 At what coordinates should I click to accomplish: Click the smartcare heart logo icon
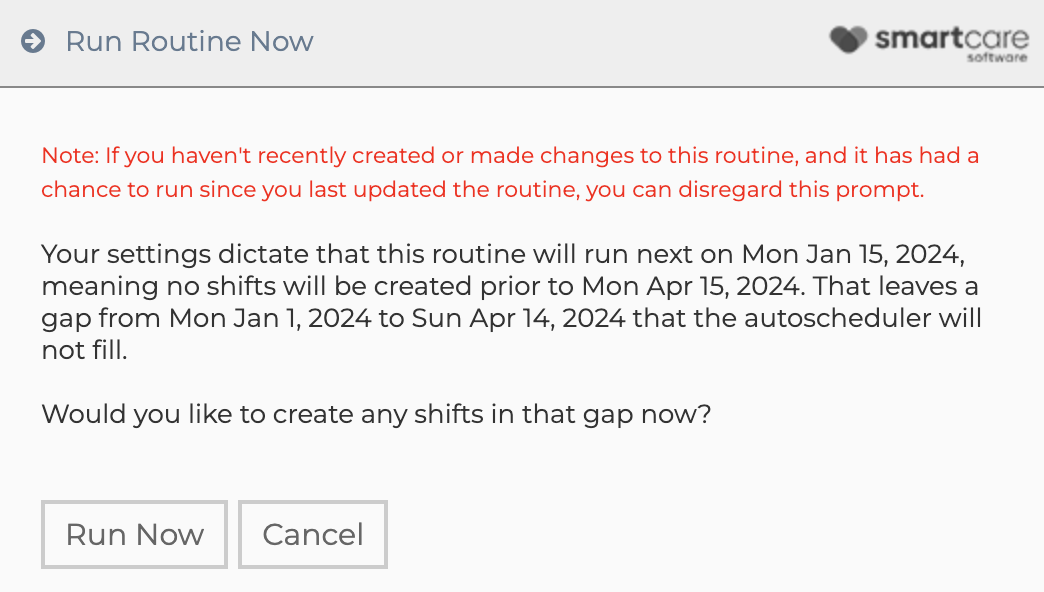[848, 39]
